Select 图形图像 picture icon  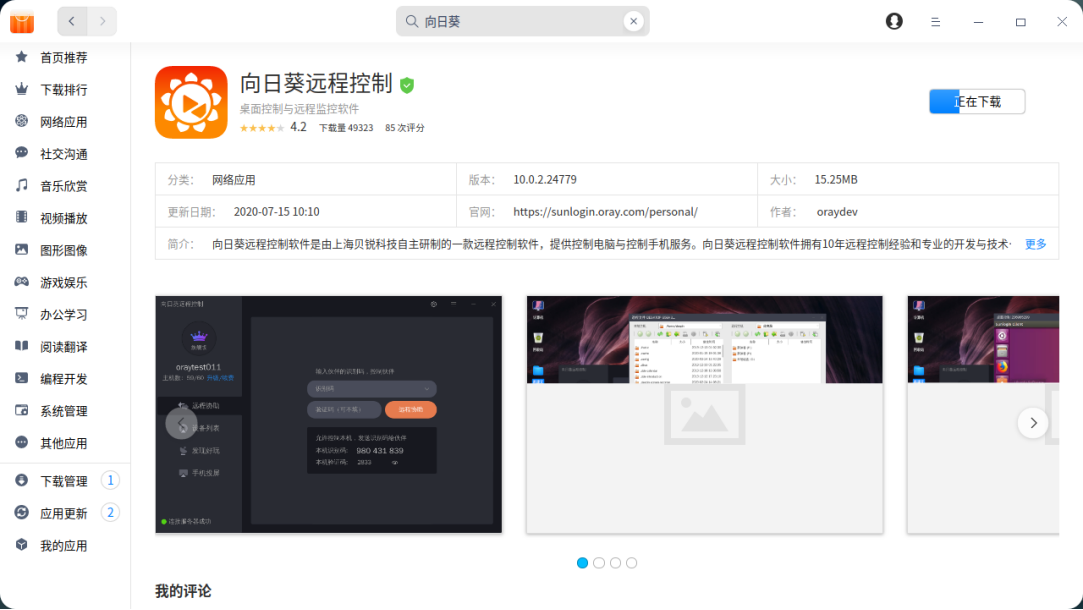click(x=21, y=249)
